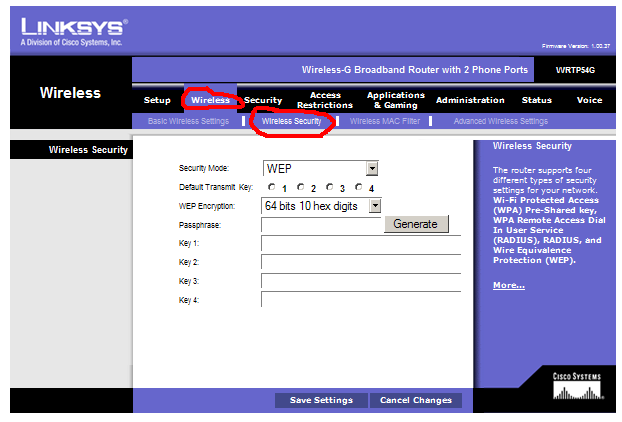Click the WRTP54G model text

tap(575, 70)
